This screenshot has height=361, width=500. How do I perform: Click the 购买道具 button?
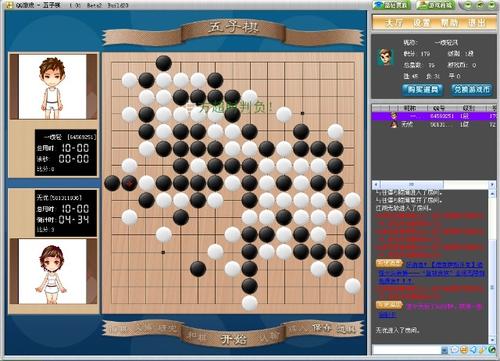tap(422, 90)
